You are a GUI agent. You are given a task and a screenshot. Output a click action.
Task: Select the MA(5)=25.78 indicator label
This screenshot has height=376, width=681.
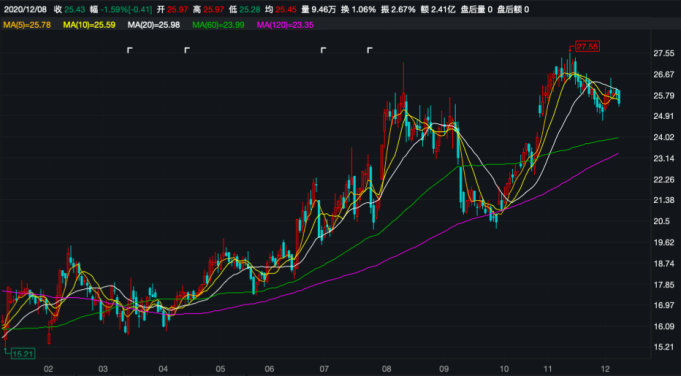(x=27, y=25)
